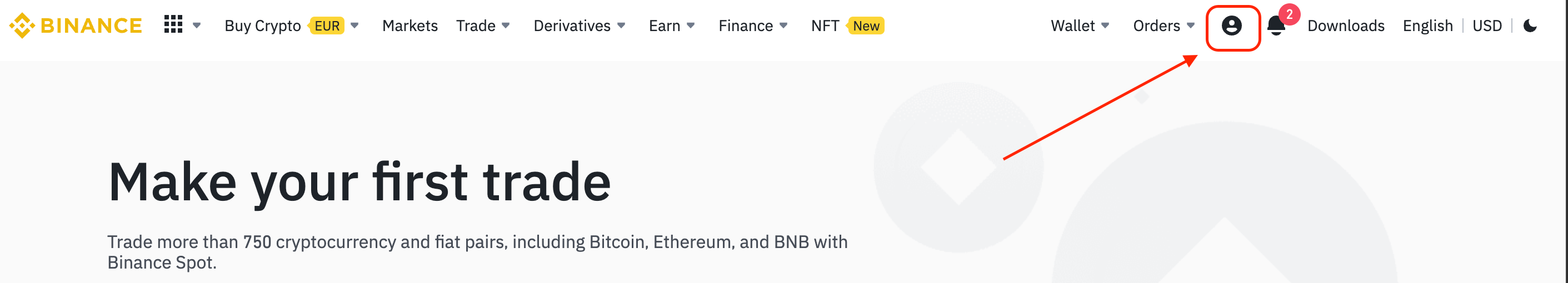Expand the Derivatives dropdown menu
Image resolution: width=1568 pixels, height=283 pixels.
tap(579, 26)
